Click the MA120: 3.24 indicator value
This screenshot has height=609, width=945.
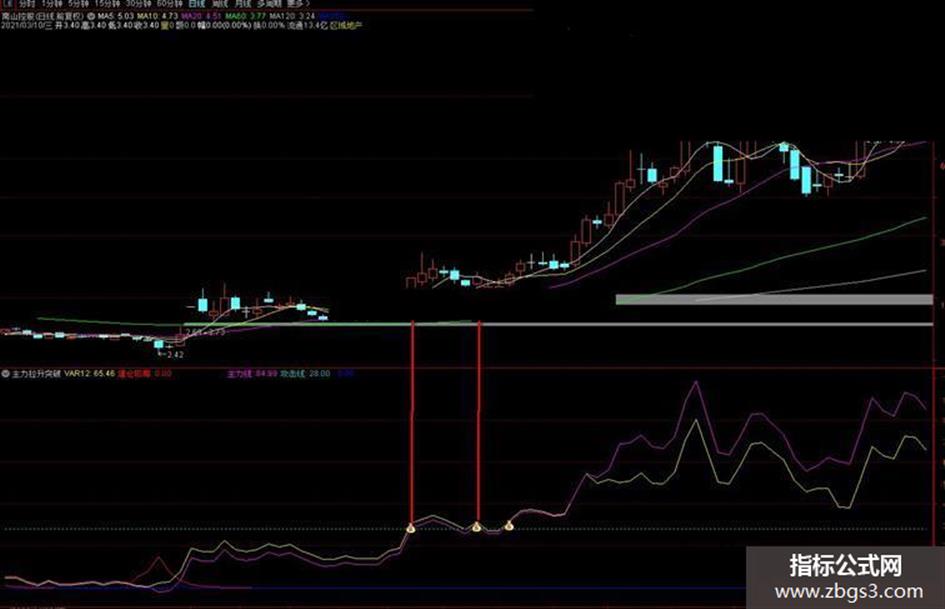tap(292, 16)
